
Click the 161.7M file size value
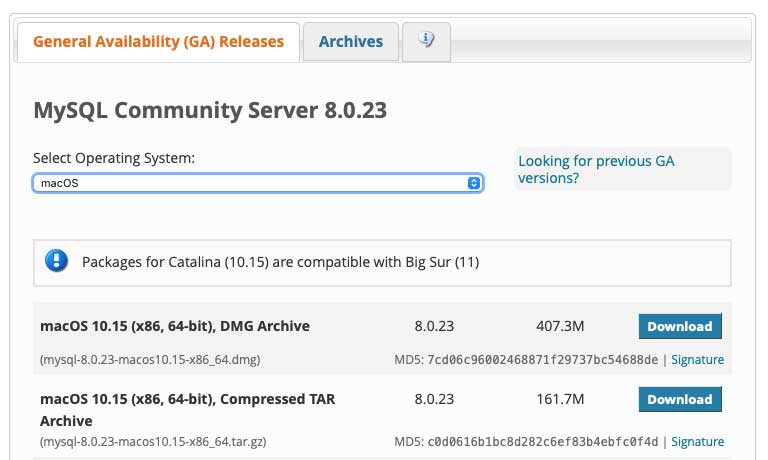(560, 399)
